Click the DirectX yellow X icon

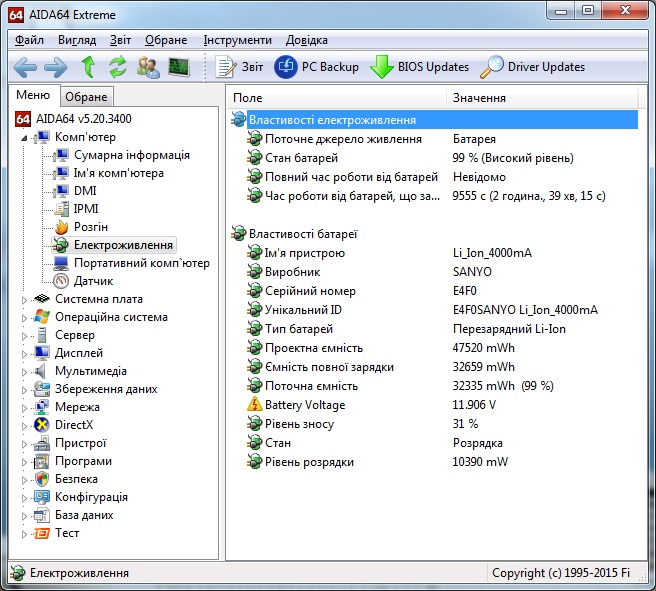(x=42, y=425)
